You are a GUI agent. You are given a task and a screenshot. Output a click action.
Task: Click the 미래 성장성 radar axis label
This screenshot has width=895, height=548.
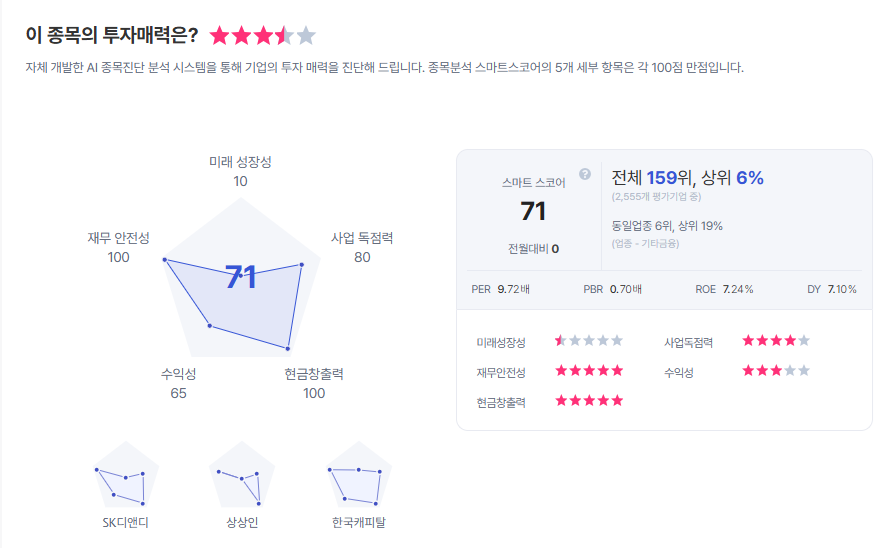pyautogui.click(x=240, y=162)
